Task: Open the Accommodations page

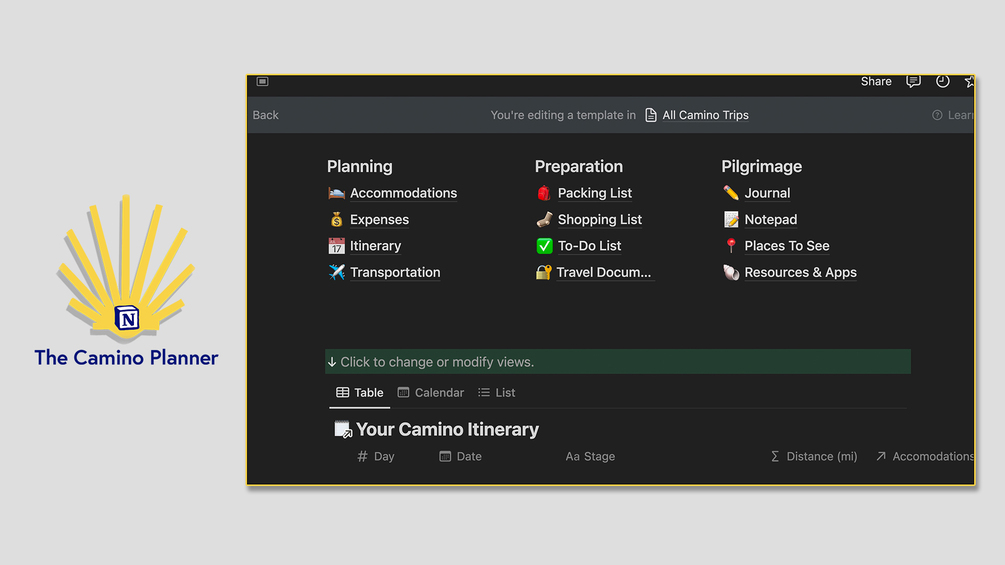Action: click(403, 193)
